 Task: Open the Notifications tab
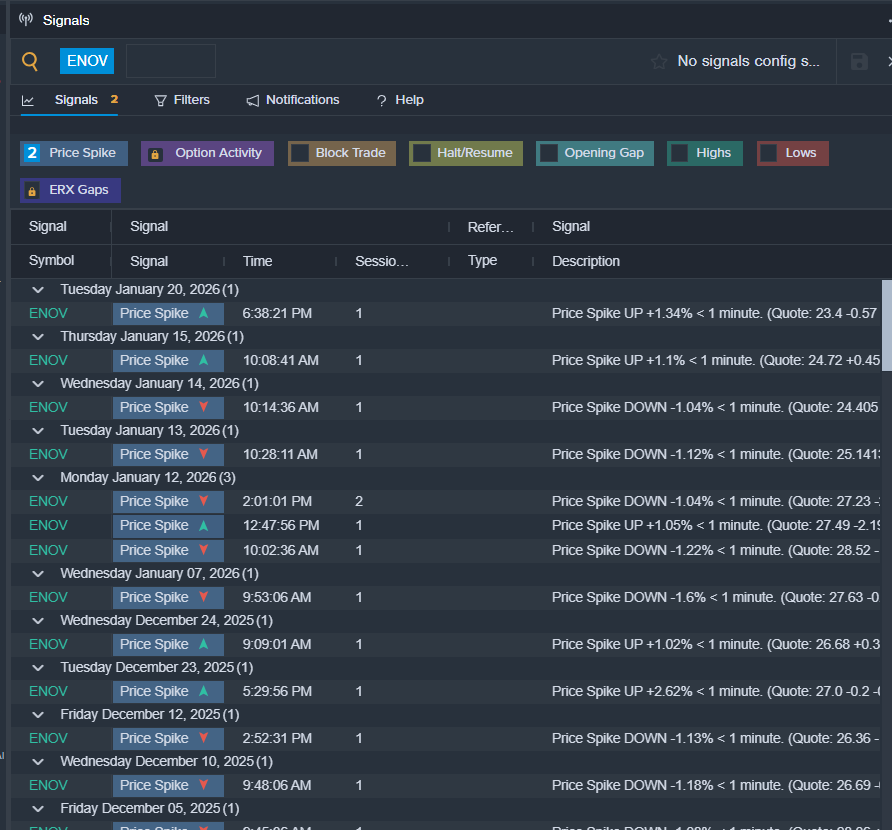pyautogui.click(x=302, y=100)
